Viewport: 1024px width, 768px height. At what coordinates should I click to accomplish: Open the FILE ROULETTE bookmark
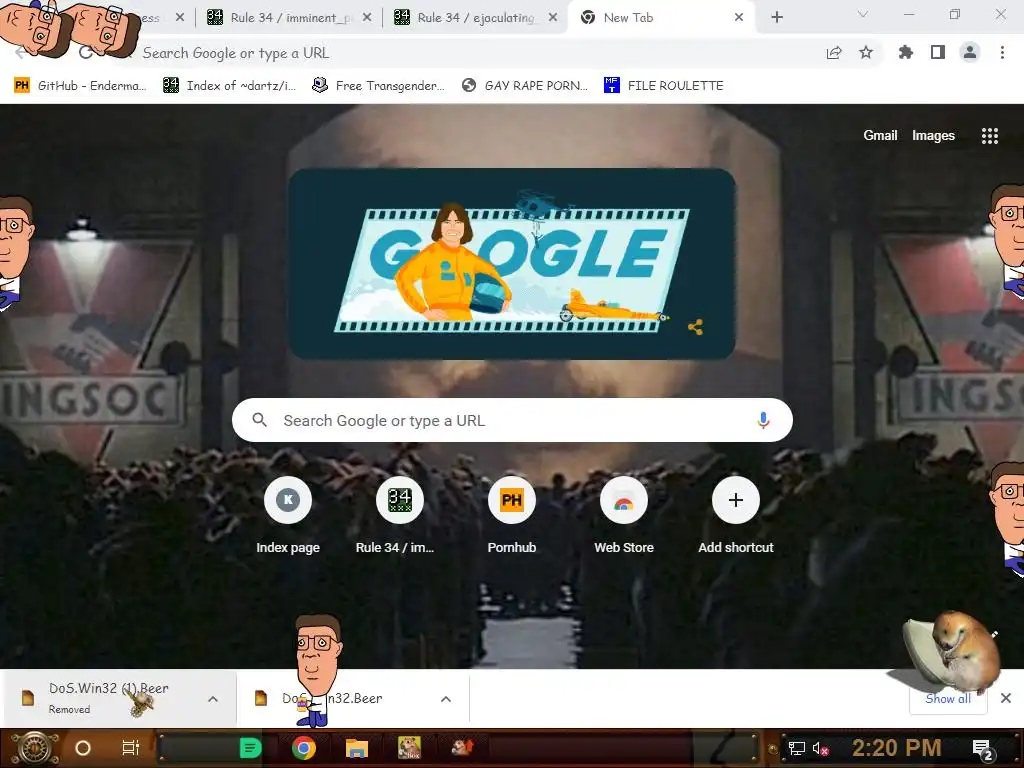pos(664,86)
